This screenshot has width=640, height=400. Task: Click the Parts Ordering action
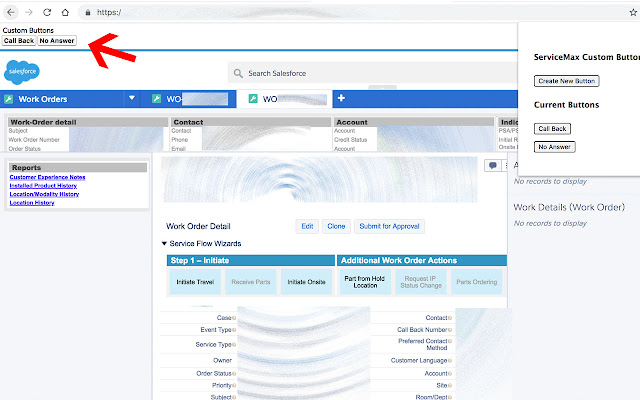coord(476,282)
